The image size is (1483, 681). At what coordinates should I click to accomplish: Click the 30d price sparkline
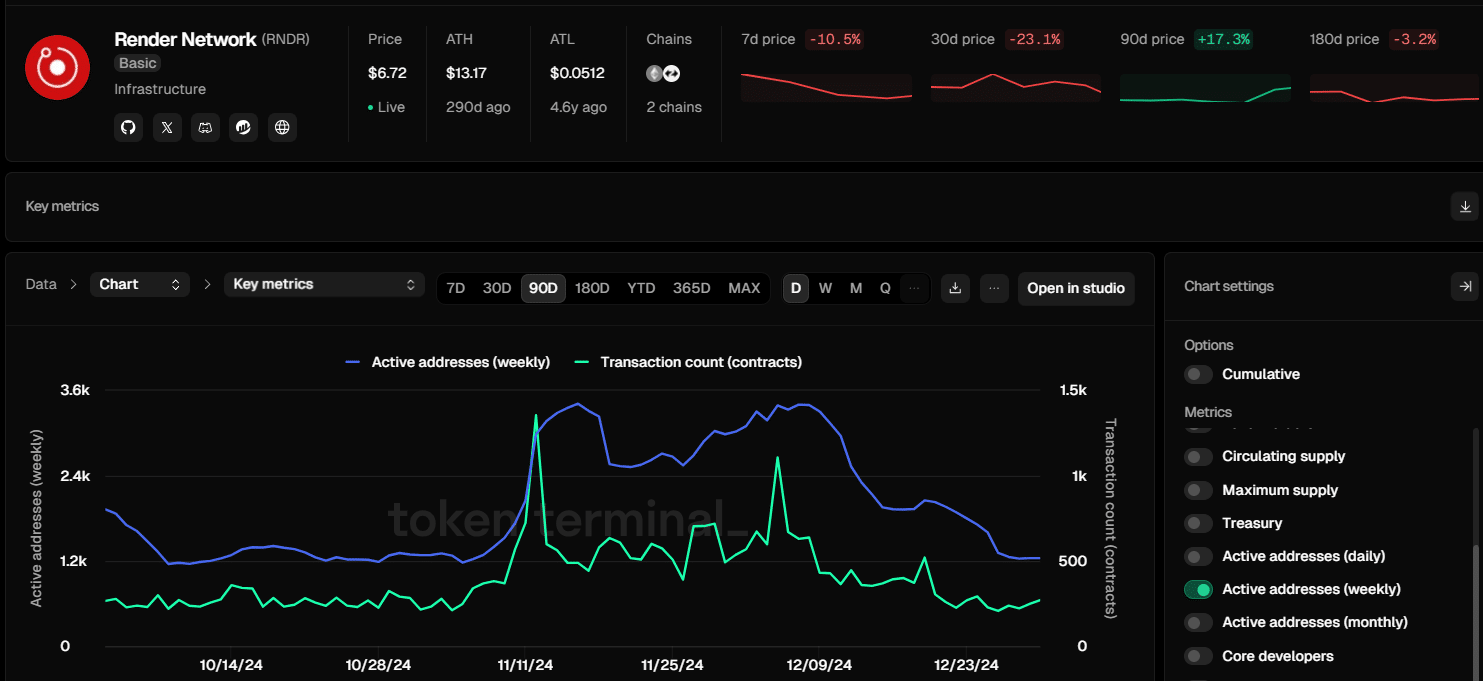point(1016,88)
